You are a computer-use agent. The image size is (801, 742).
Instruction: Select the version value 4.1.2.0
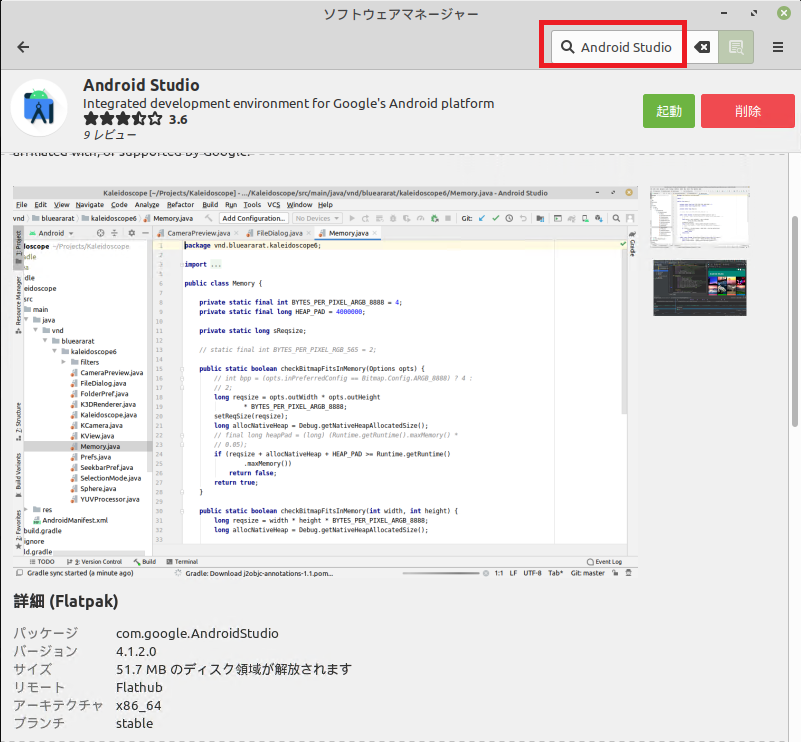[x=136, y=652]
